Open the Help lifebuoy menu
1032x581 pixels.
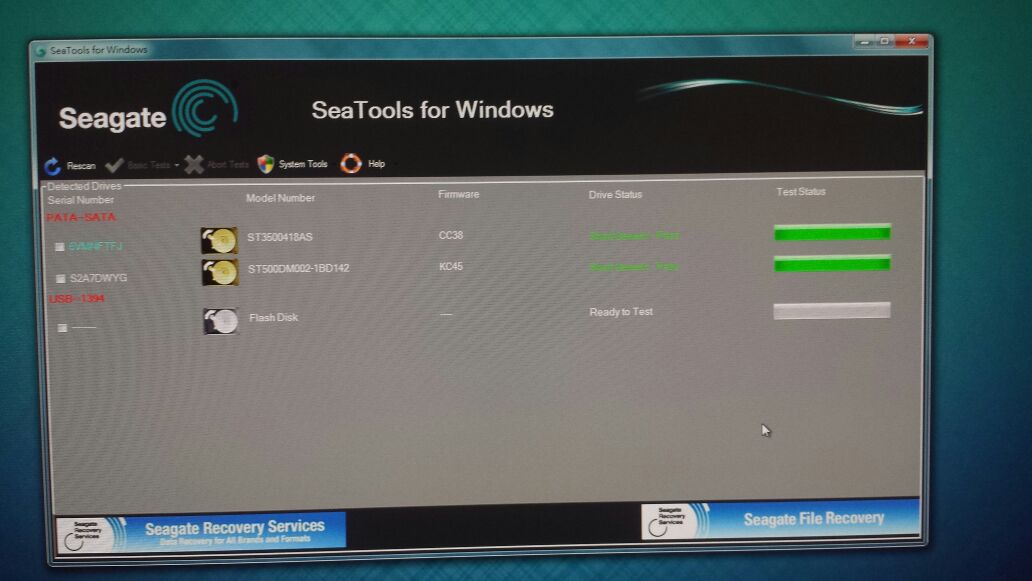click(363, 163)
